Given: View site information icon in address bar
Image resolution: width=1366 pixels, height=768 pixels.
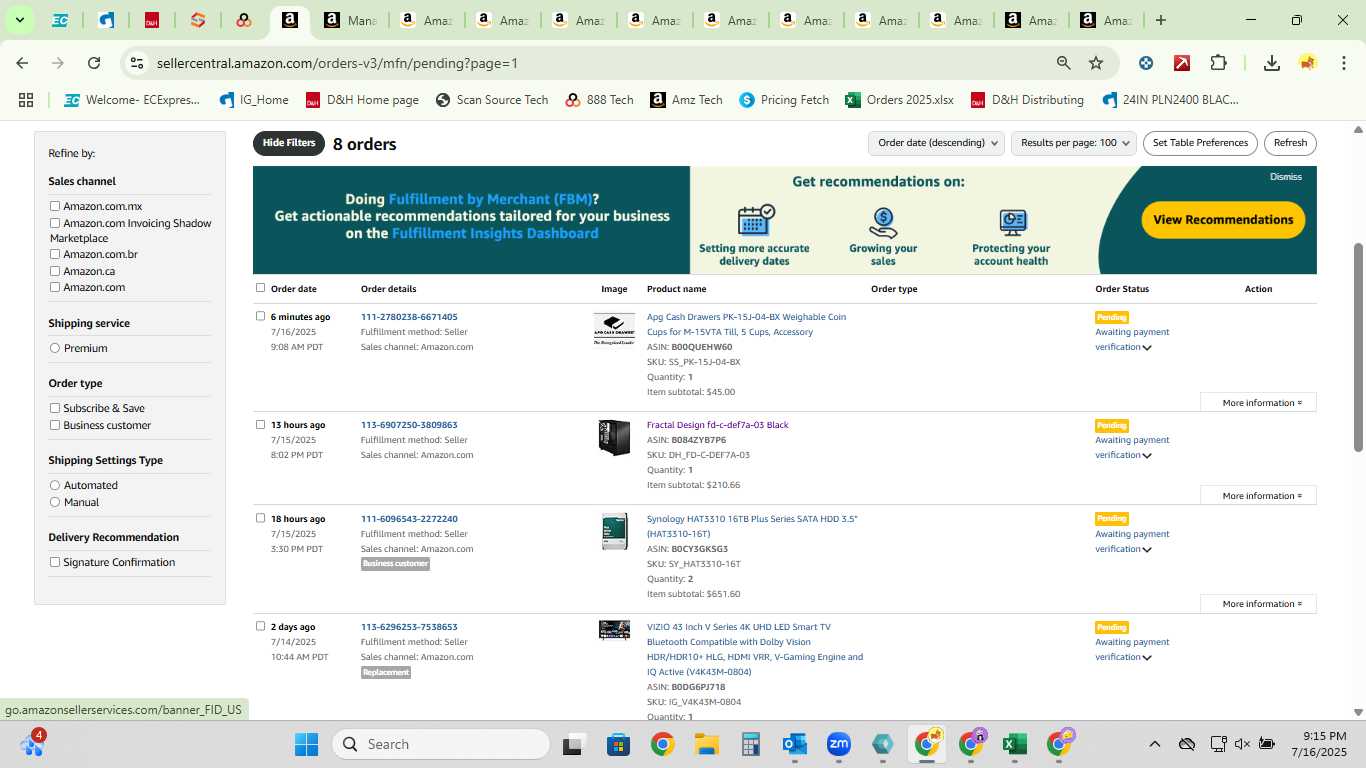Looking at the screenshot, I should [136, 63].
